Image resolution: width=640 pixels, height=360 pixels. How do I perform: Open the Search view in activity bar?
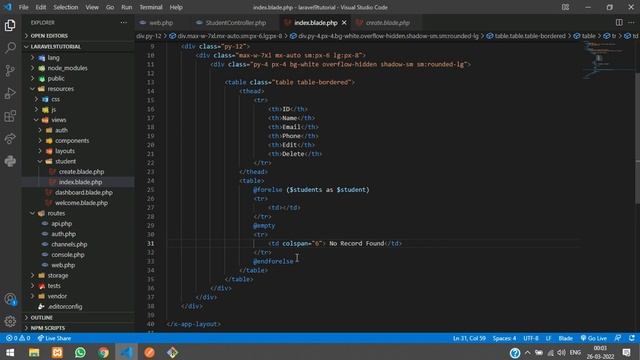[x=10, y=48]
